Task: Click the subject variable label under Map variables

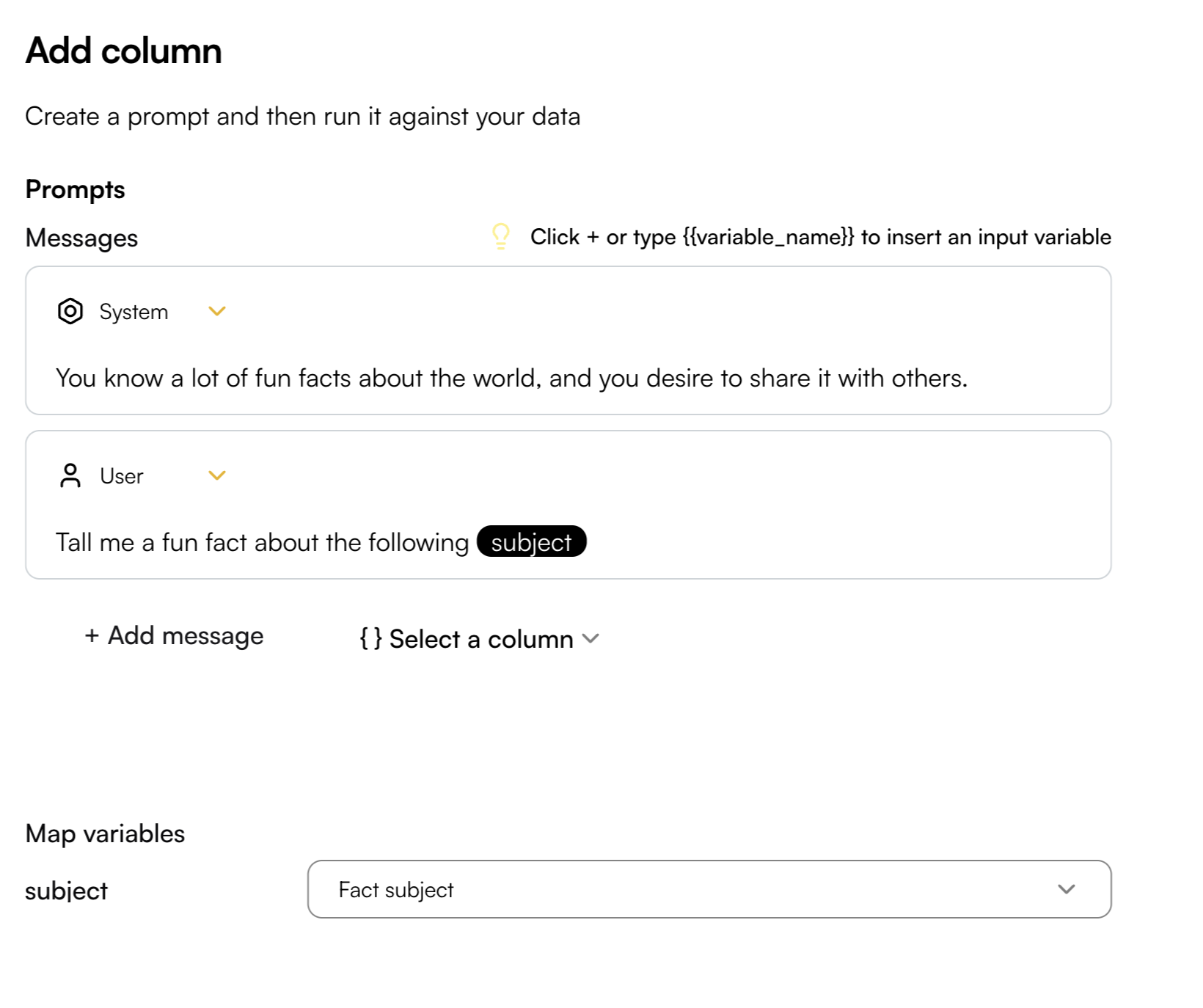Action: pos(66,891)
